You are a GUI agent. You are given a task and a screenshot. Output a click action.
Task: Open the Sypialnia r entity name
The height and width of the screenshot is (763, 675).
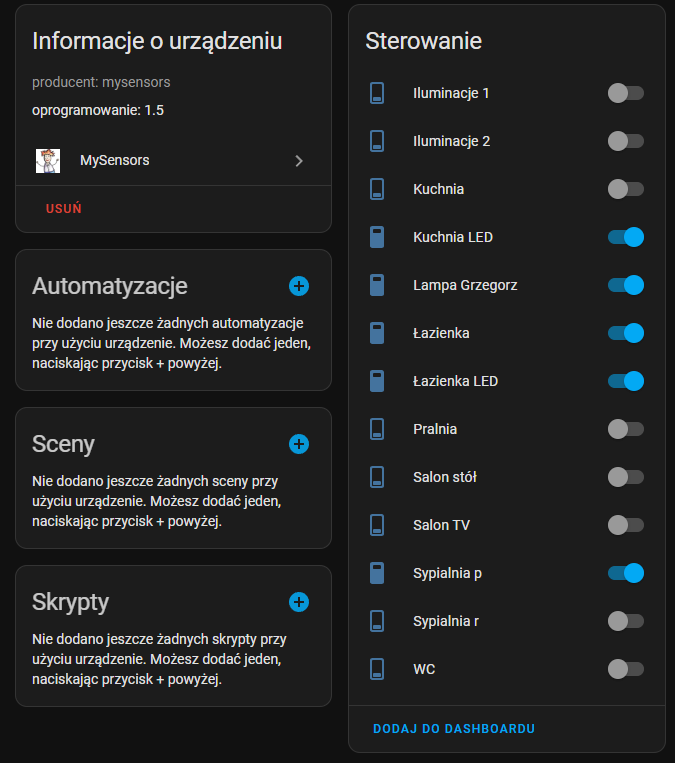click(x=446, y=621)
